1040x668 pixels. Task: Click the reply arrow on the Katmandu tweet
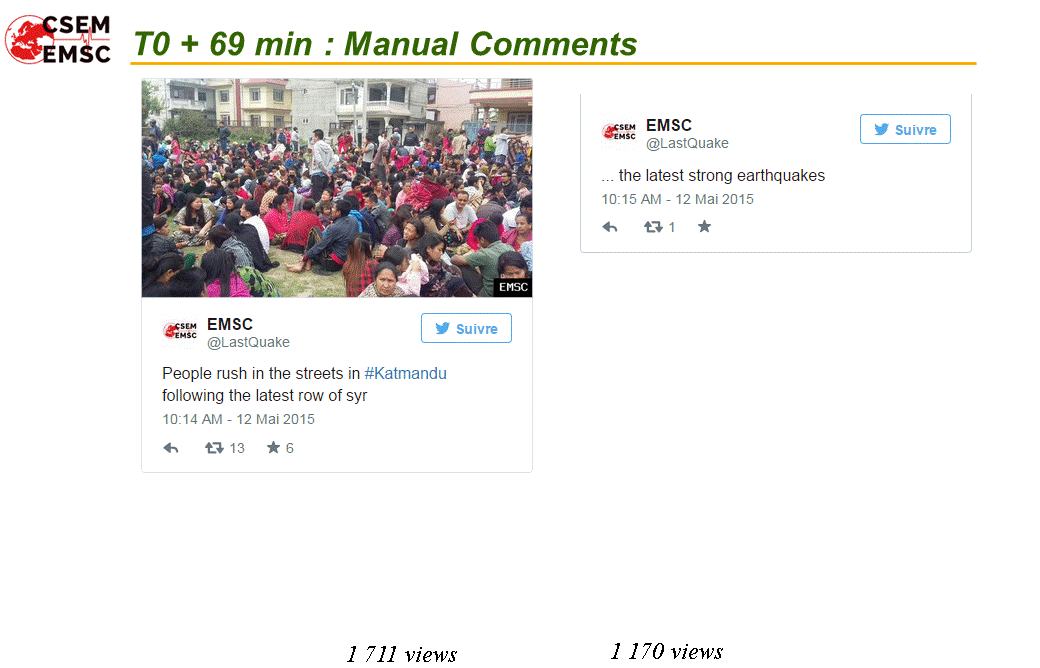pyautogui.click(x=171, y=448)
